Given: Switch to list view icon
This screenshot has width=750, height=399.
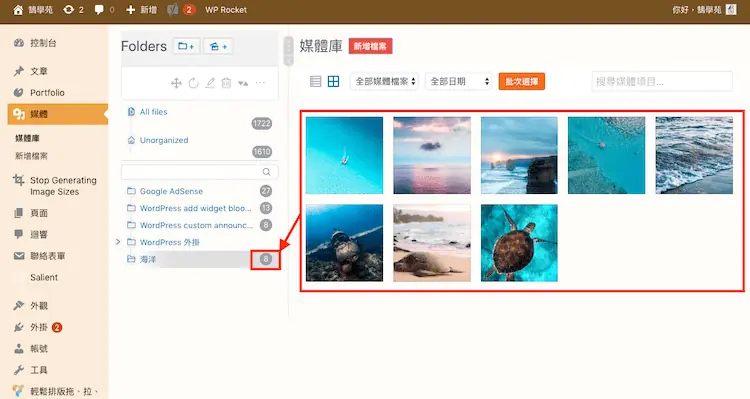Looking at the screenshot, I should 316,81.
